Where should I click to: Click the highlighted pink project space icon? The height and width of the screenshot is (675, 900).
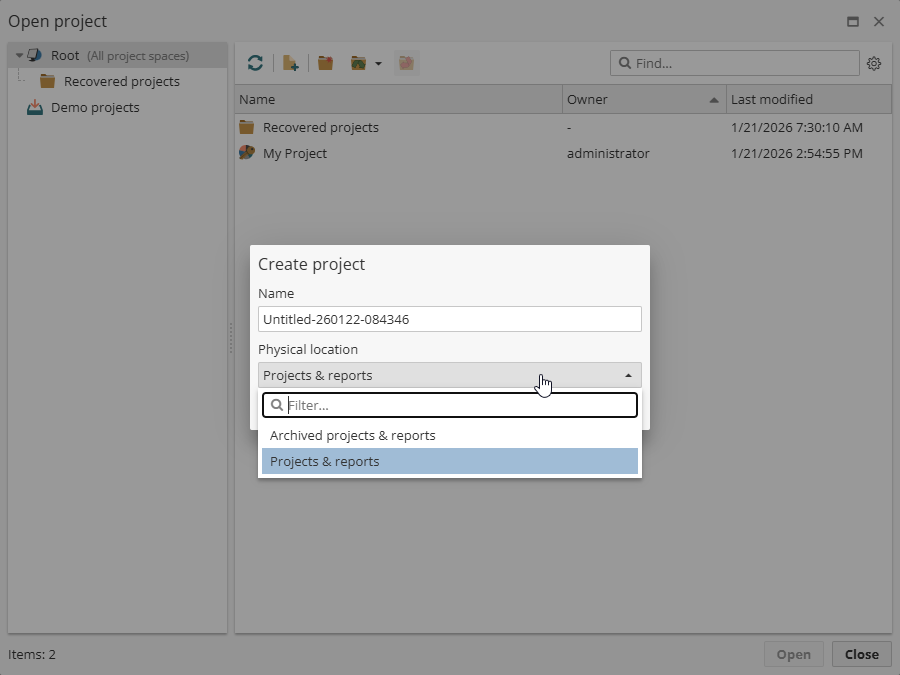click(406, 63)
